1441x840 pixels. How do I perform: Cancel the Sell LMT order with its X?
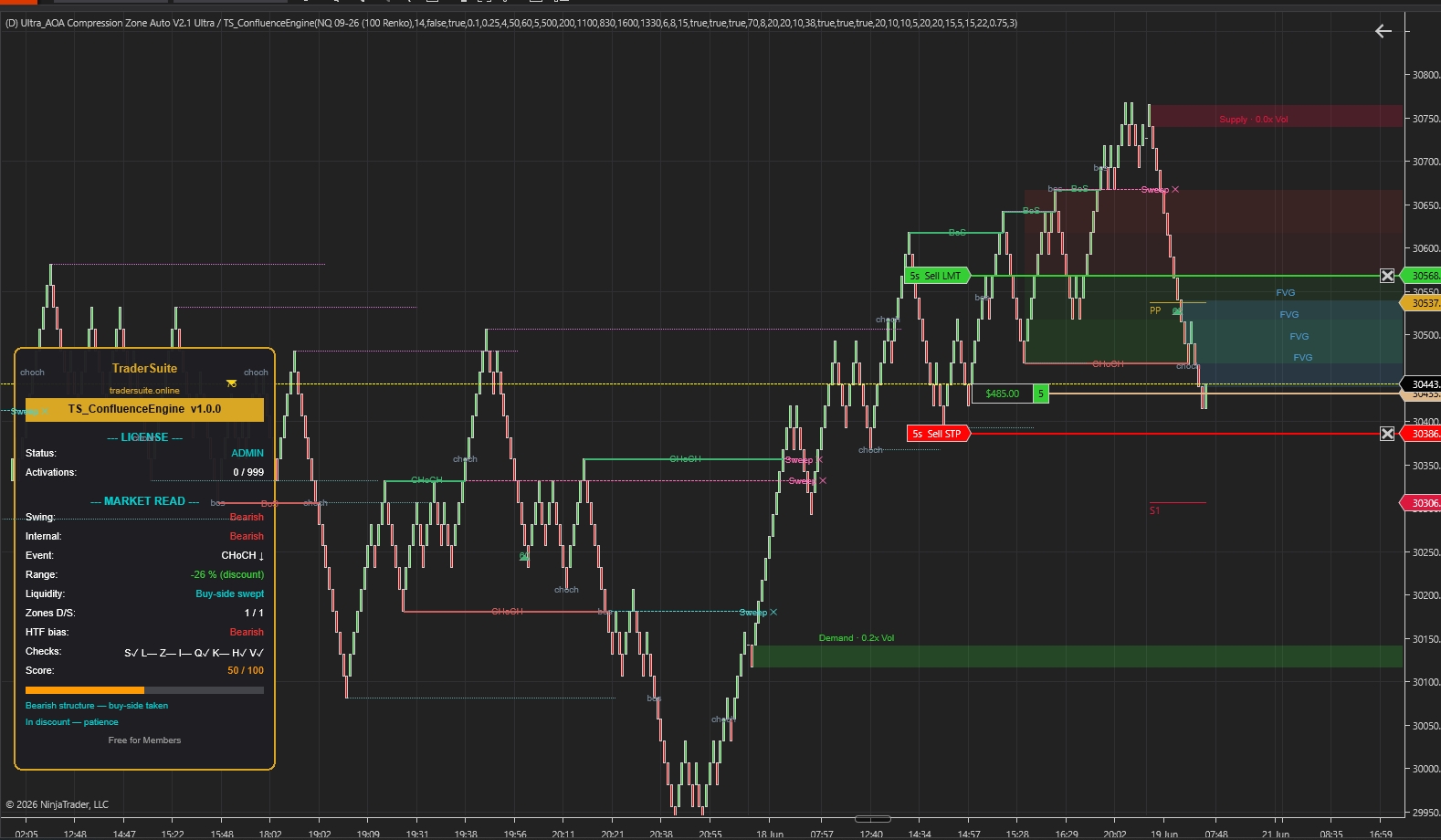click(1387, 276)
